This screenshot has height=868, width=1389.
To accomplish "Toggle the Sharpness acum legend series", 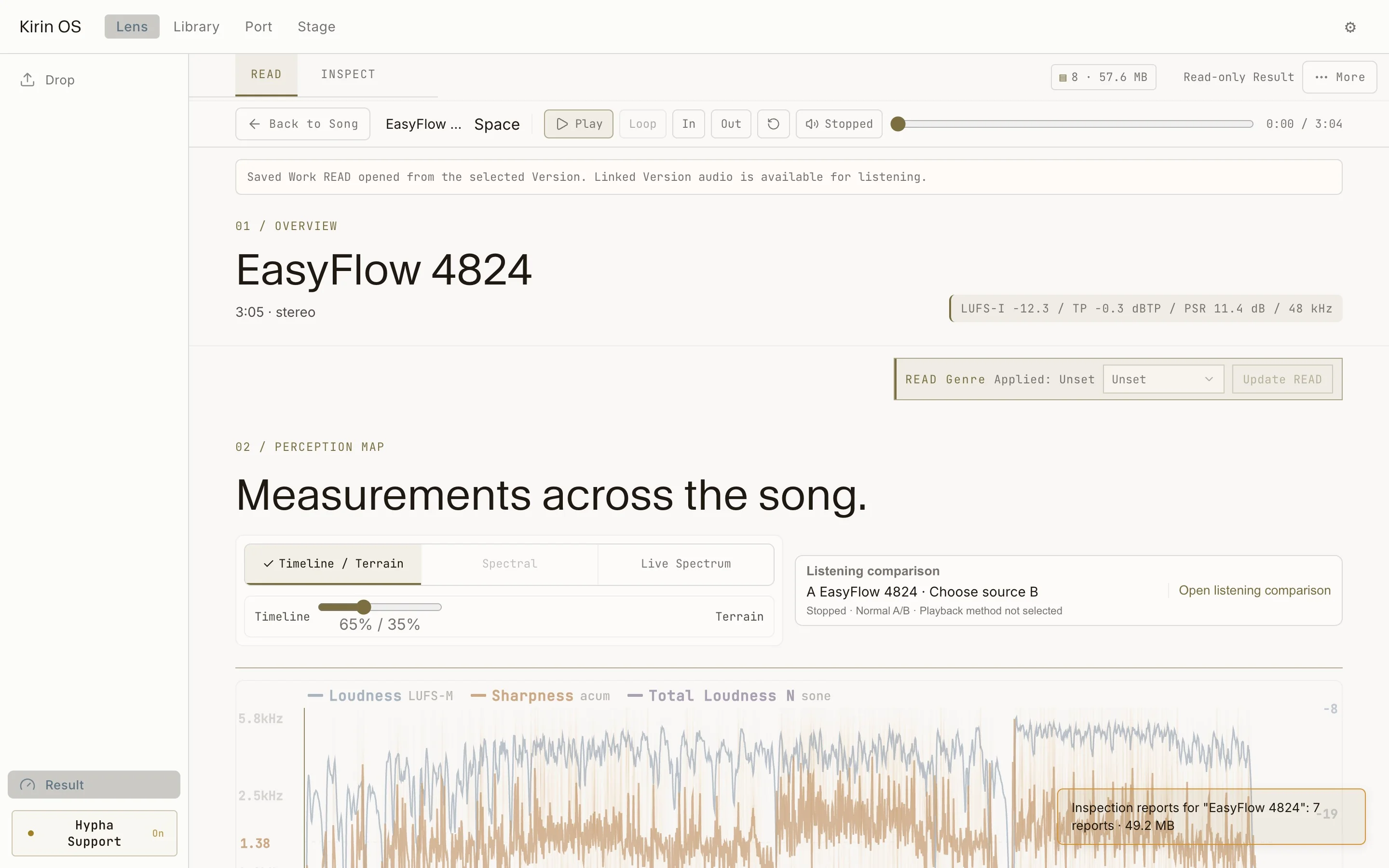I will tap(540, 696).
